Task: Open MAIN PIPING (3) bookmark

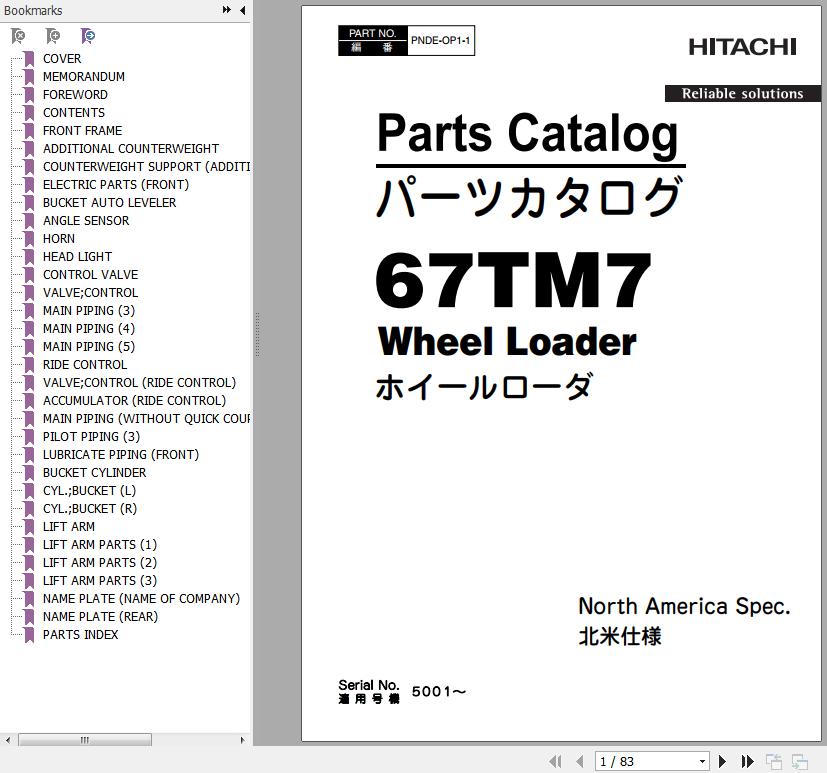Action: [x=89, y=311]
